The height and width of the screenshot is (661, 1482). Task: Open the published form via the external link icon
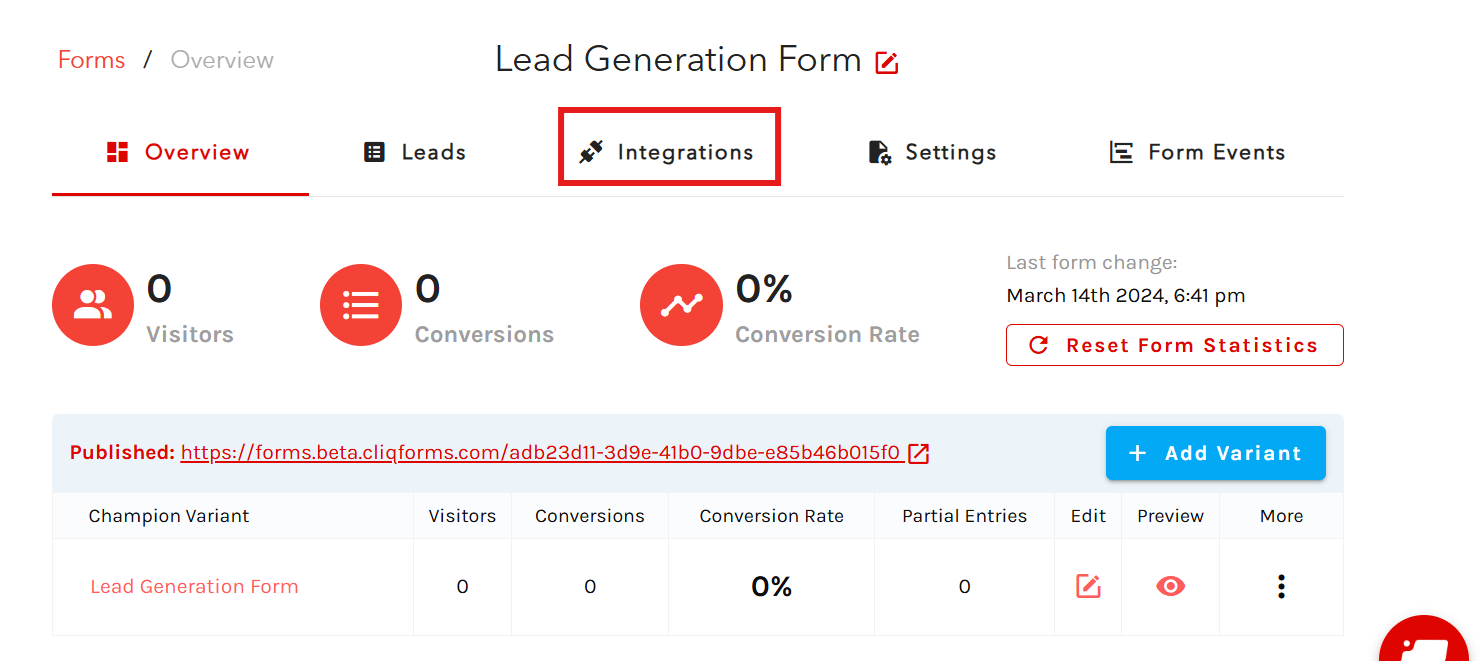(919, 452)
